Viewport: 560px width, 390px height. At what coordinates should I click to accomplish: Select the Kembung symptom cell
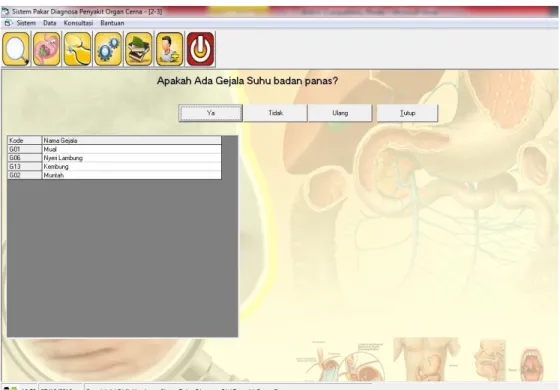[132, 166]
